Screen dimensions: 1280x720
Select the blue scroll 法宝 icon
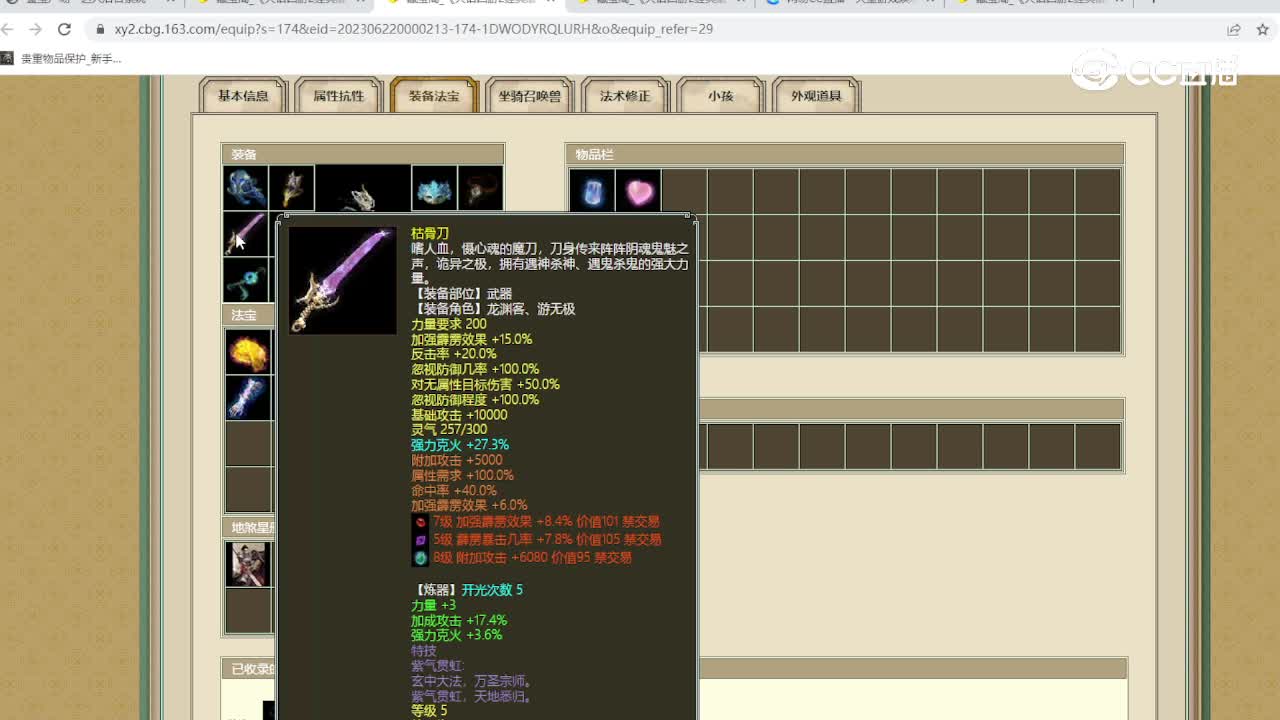(248, 398)
